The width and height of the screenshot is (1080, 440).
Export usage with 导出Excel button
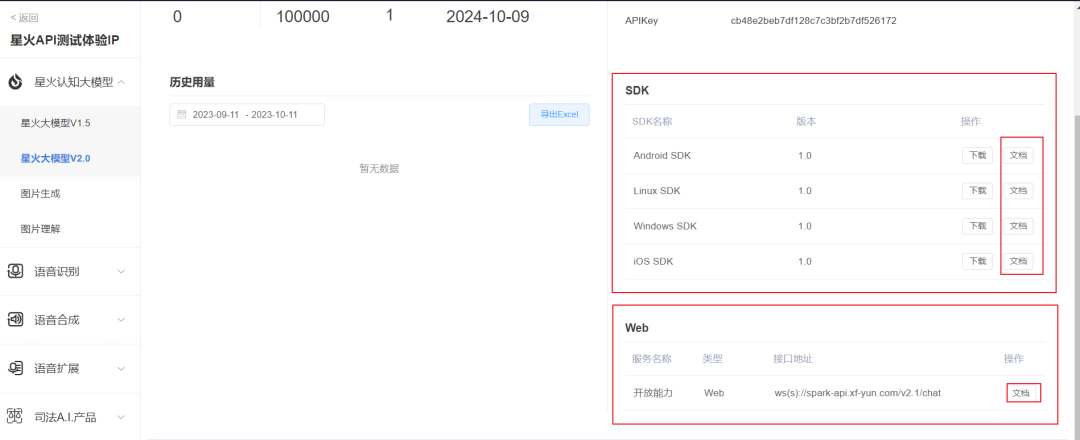559,114
